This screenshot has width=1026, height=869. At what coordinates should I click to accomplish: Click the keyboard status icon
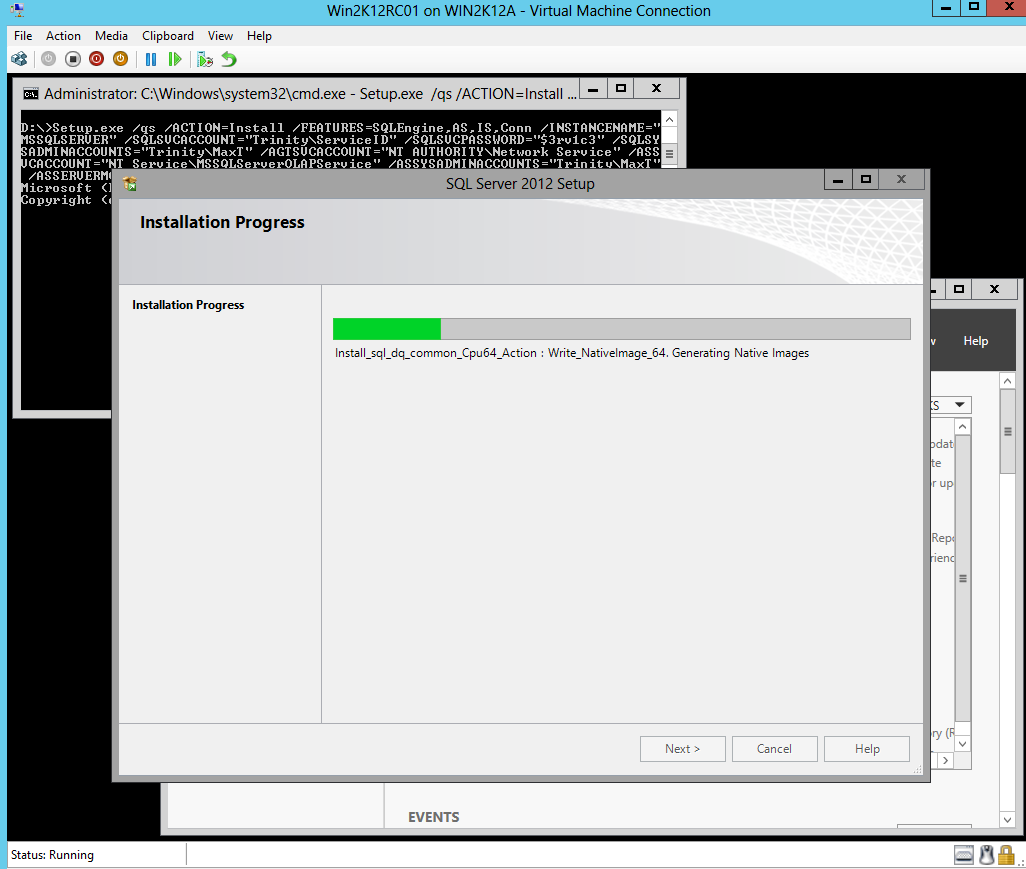964,855
